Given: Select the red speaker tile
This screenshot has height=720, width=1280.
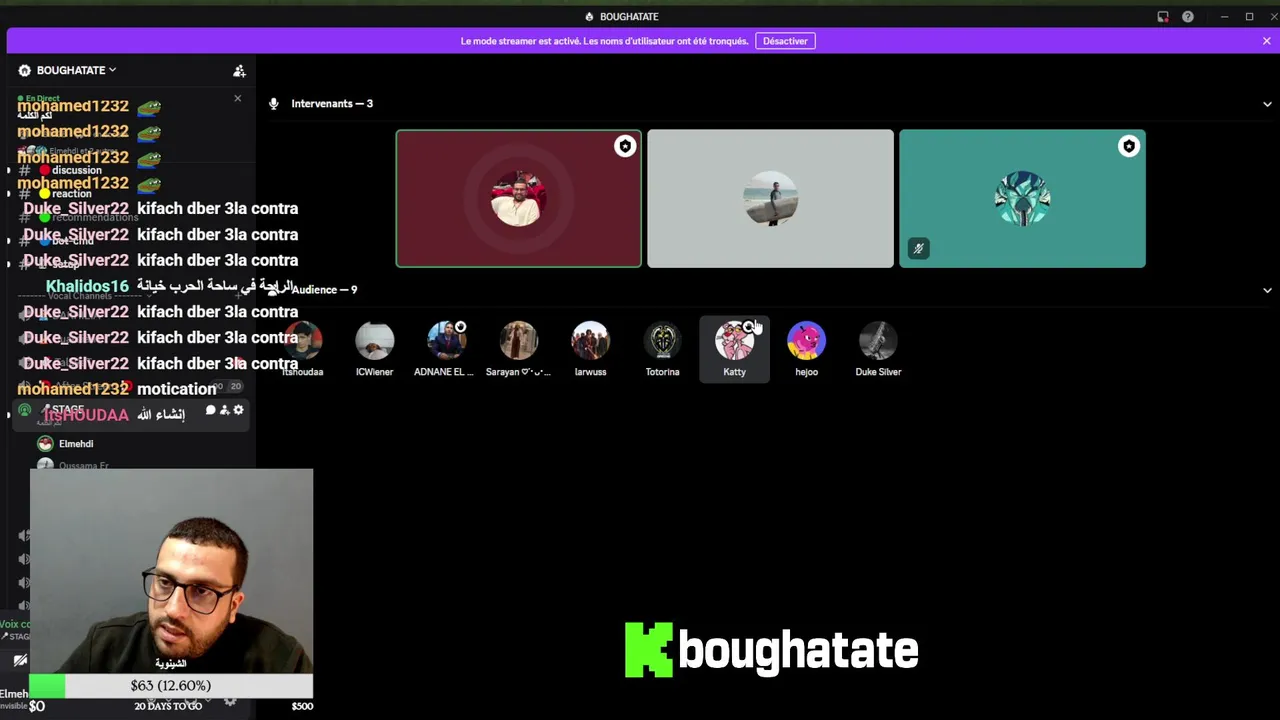Looking at the screenshot, I should (518, 199).
